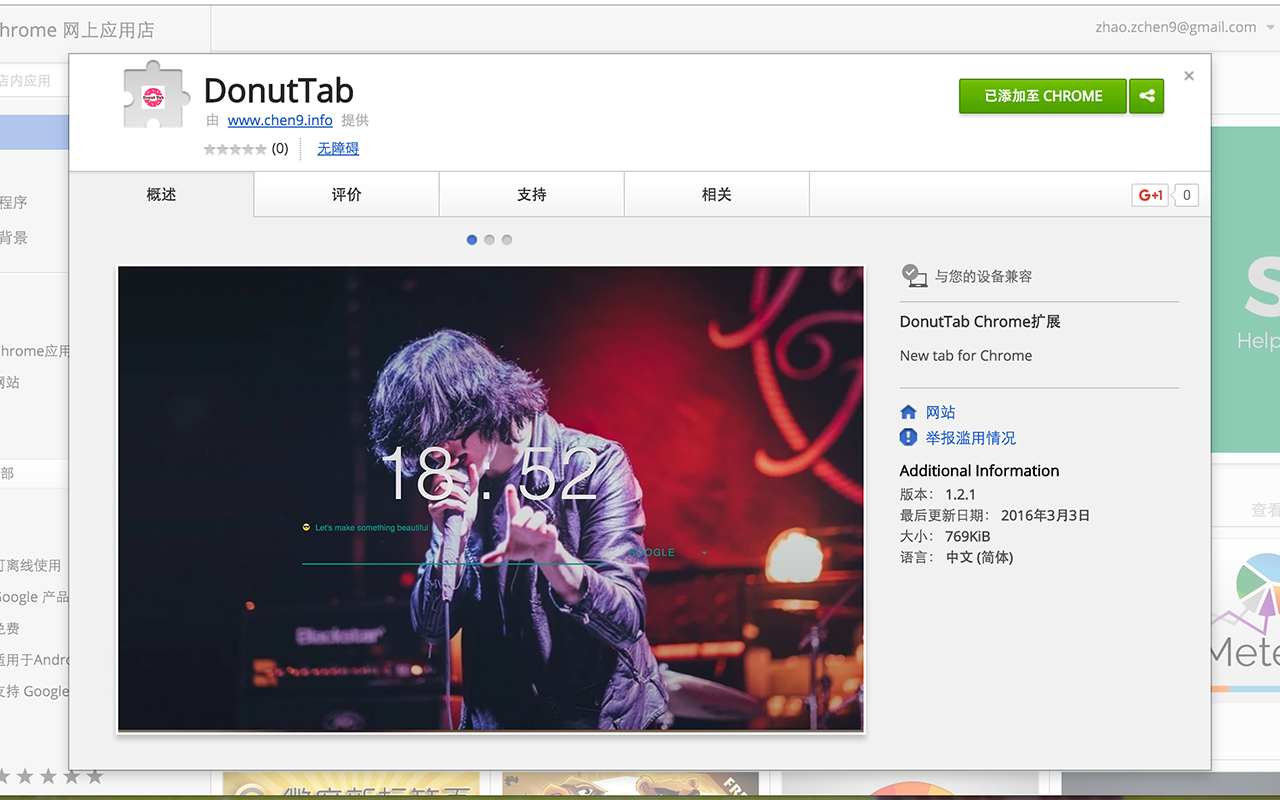Click the 已添加至 CHROME button
1280x800 pixels.
pos(1043,96)
